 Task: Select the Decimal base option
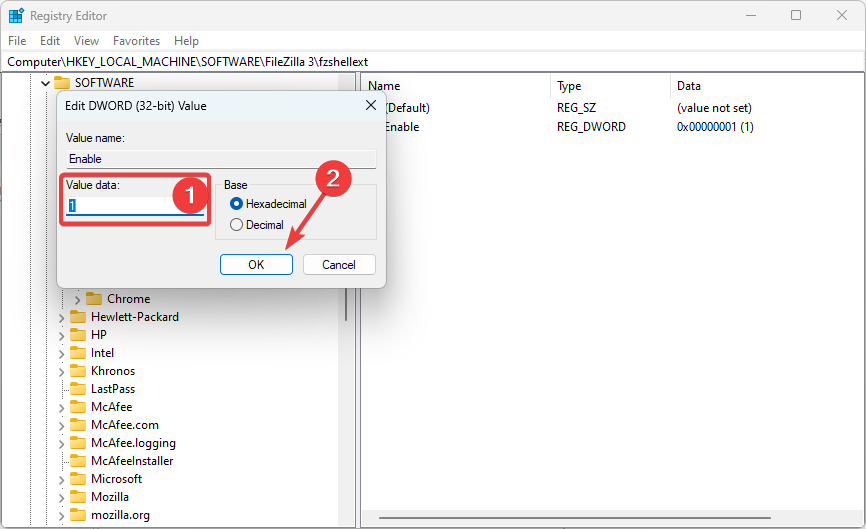click(x=236, y=225)
